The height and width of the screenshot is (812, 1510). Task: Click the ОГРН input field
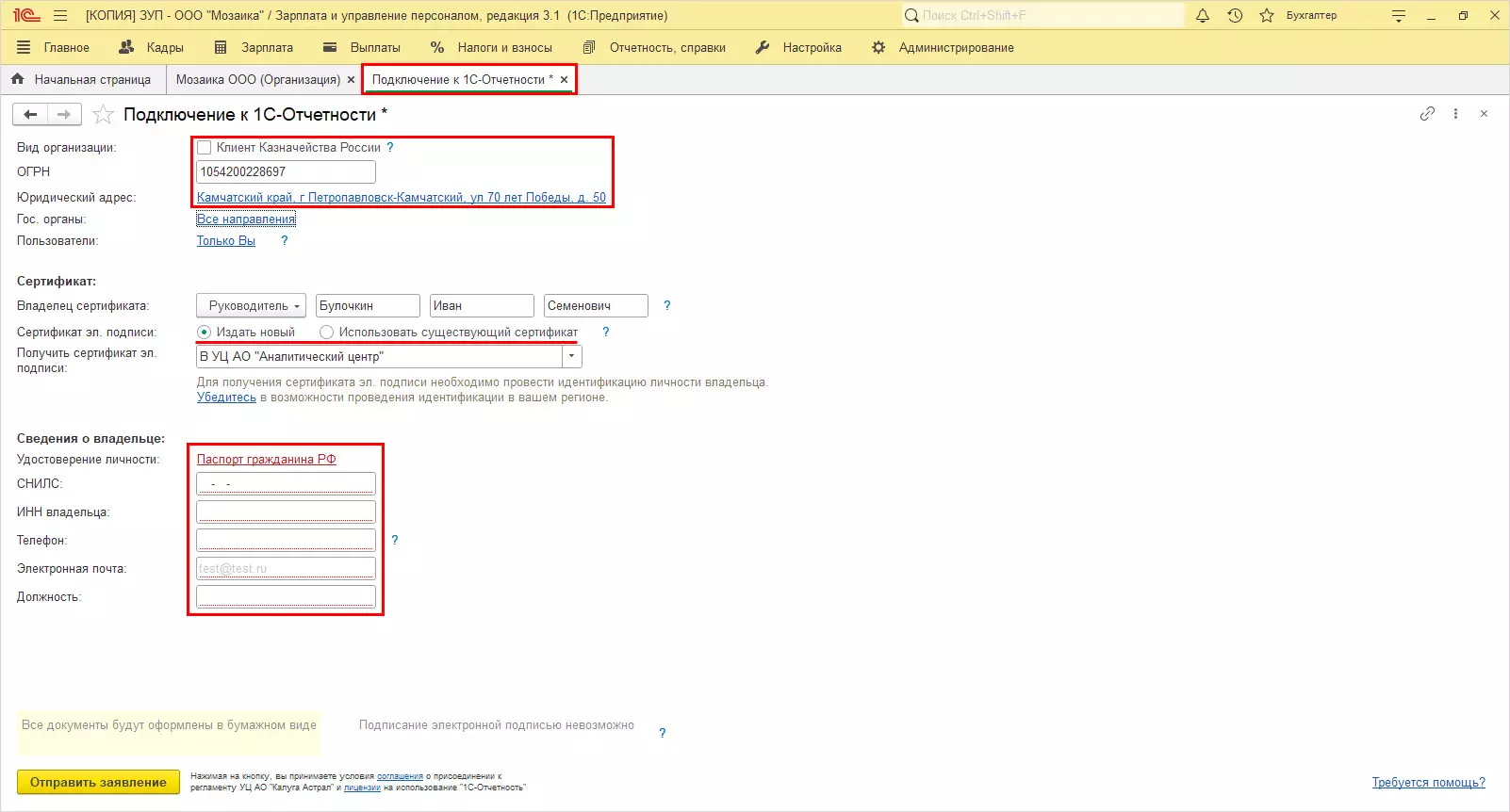[x=287, y=172]
